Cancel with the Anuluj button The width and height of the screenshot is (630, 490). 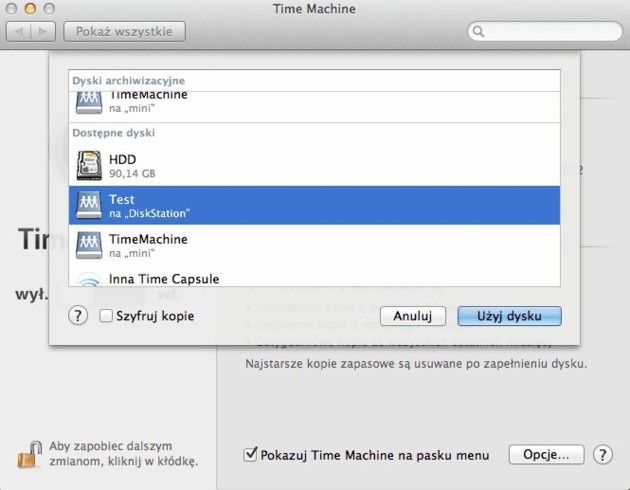[x=413, y=316]
